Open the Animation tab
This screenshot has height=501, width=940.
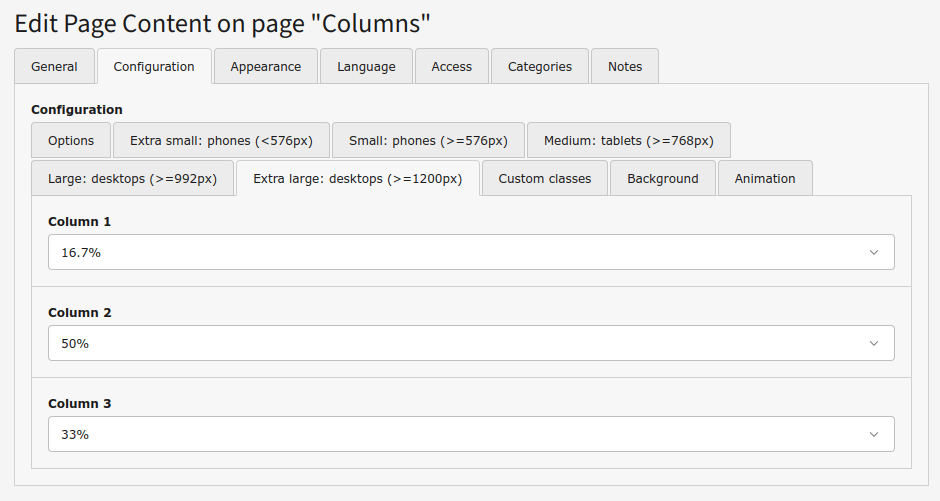765,179
